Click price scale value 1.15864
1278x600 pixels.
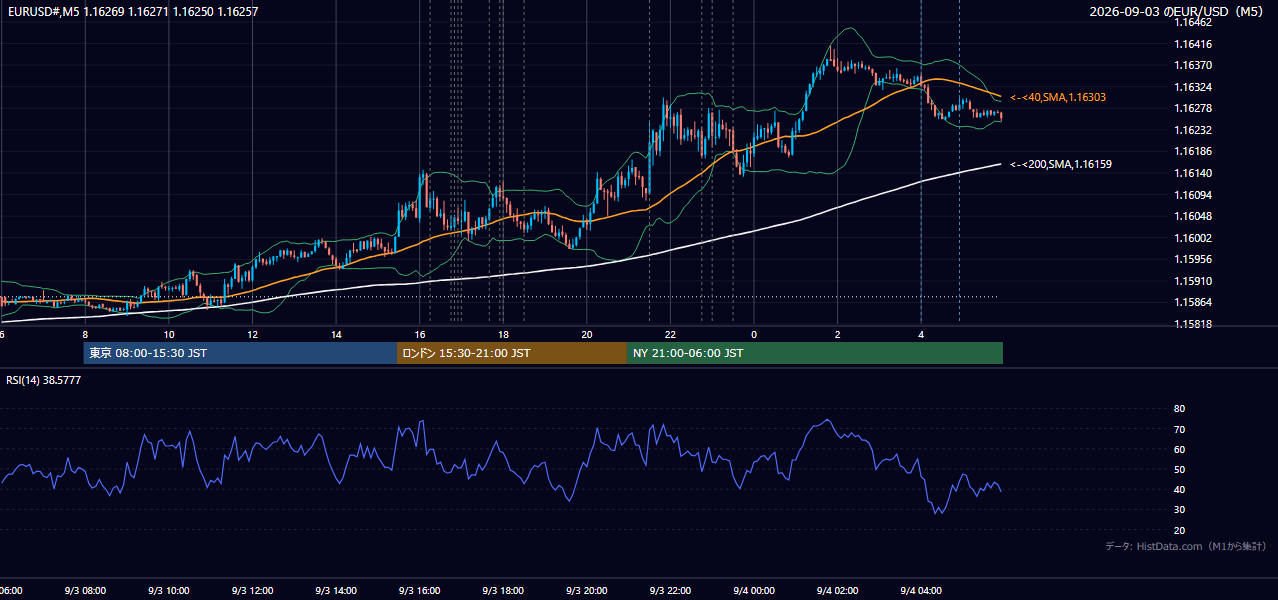click(x=1194, y=302)
